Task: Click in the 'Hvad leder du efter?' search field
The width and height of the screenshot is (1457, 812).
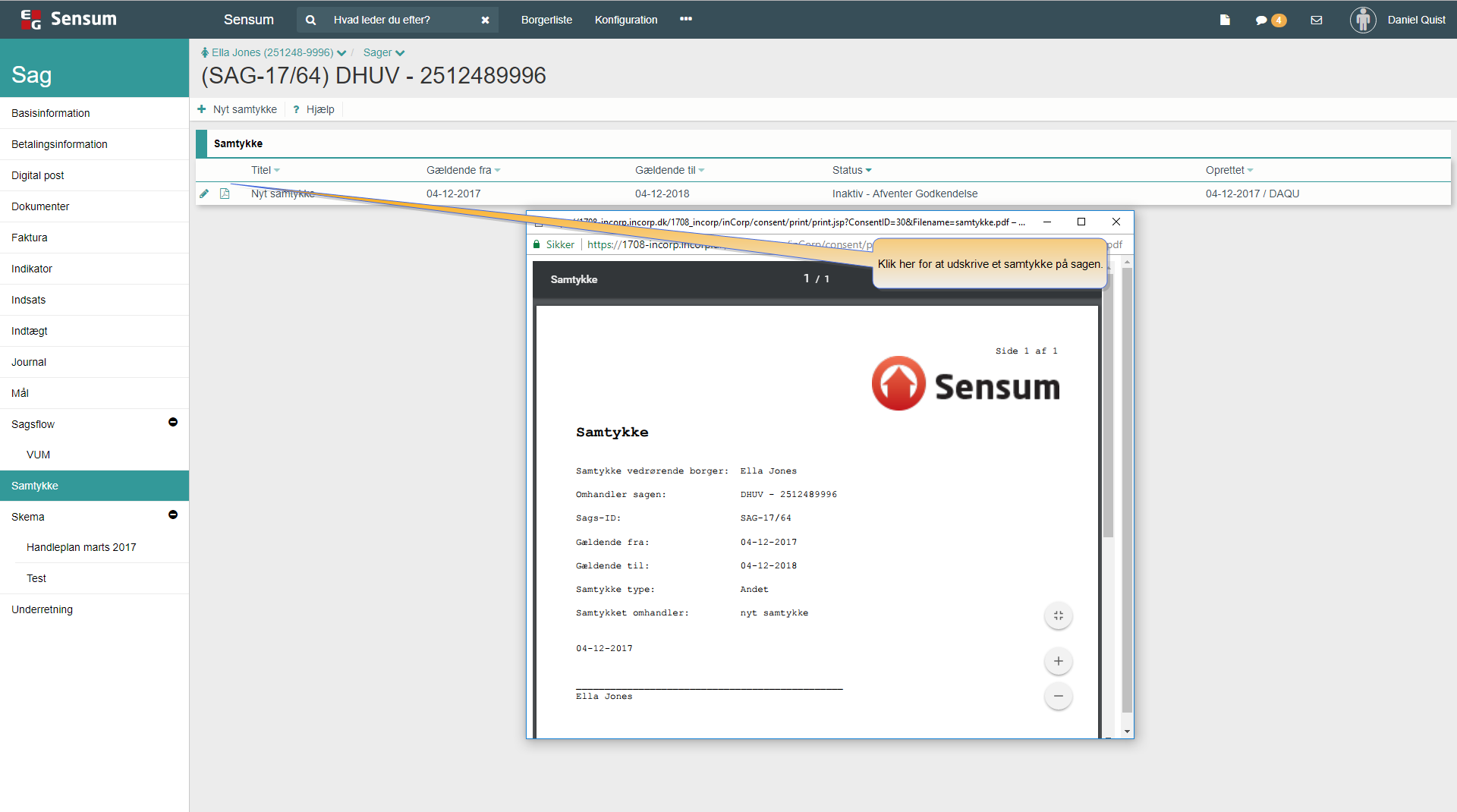Action: (398, 20)
